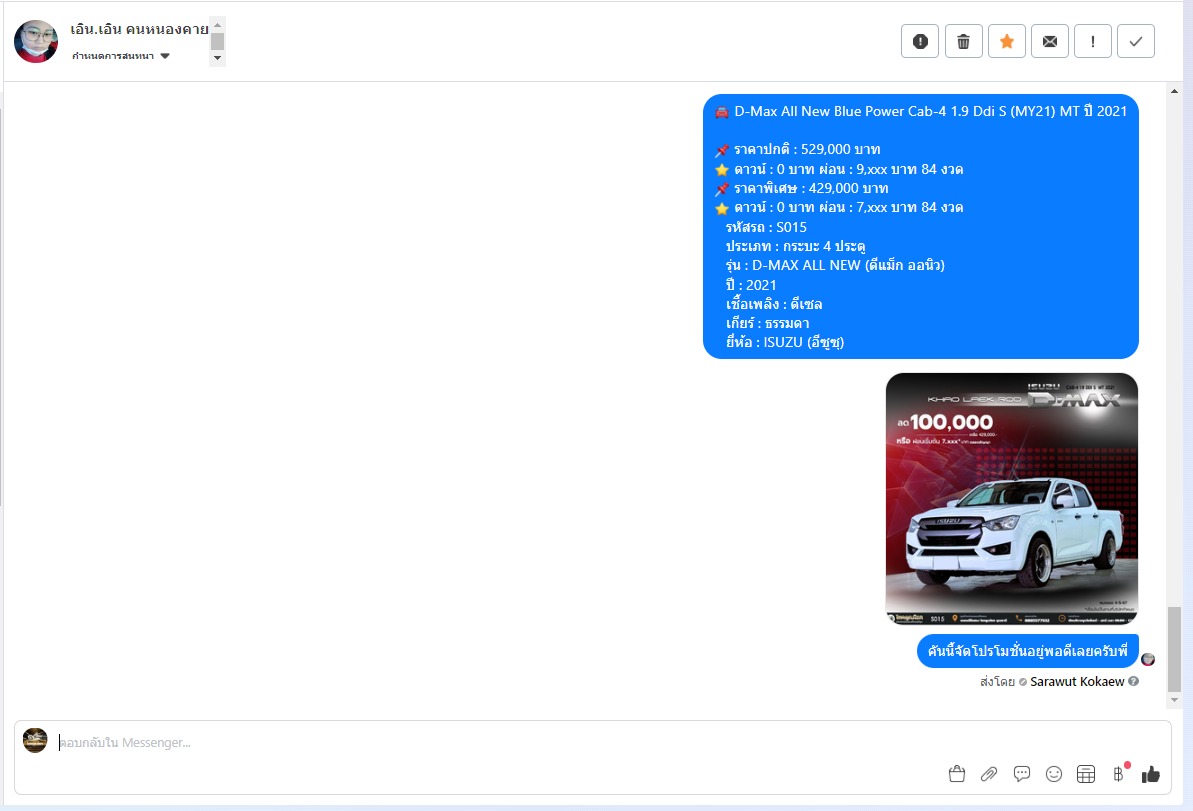
Task: Click seen-by avatar next to last message
Action: (x=1148, y=660)
